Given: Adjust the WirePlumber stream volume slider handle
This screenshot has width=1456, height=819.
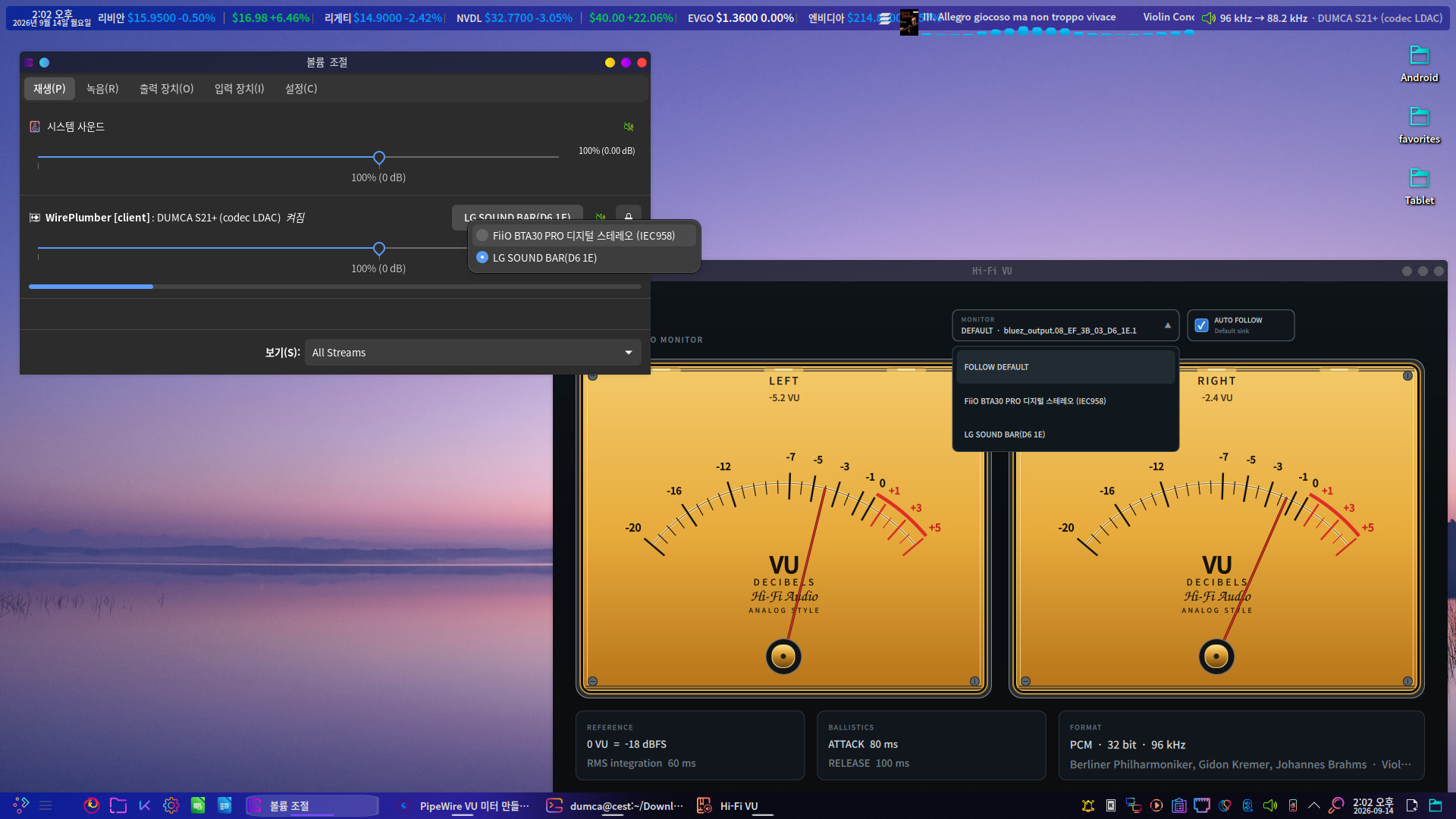Looking at the screenshot, I should (379, 249).
